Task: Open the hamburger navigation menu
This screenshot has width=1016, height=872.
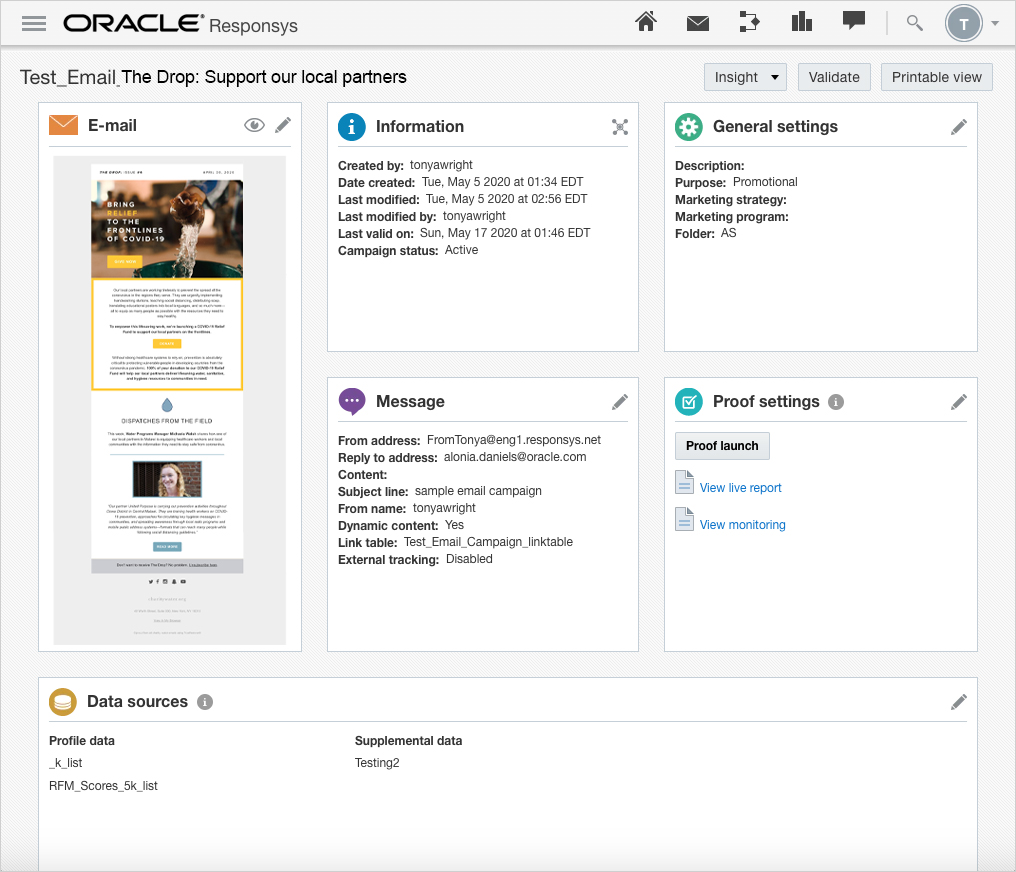Action: point(34,24)
